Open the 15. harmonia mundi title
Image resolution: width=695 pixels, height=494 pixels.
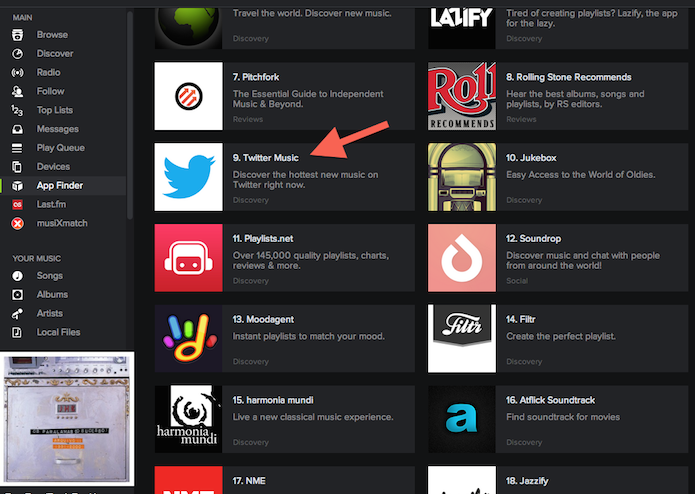273,400
